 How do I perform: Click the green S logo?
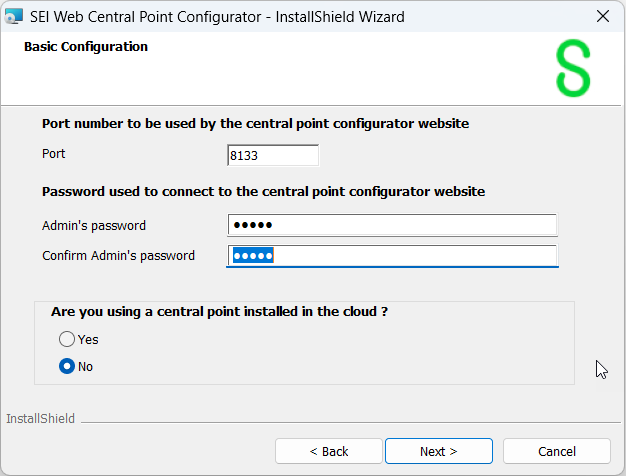pyautogui.click(x=573, y=70)
